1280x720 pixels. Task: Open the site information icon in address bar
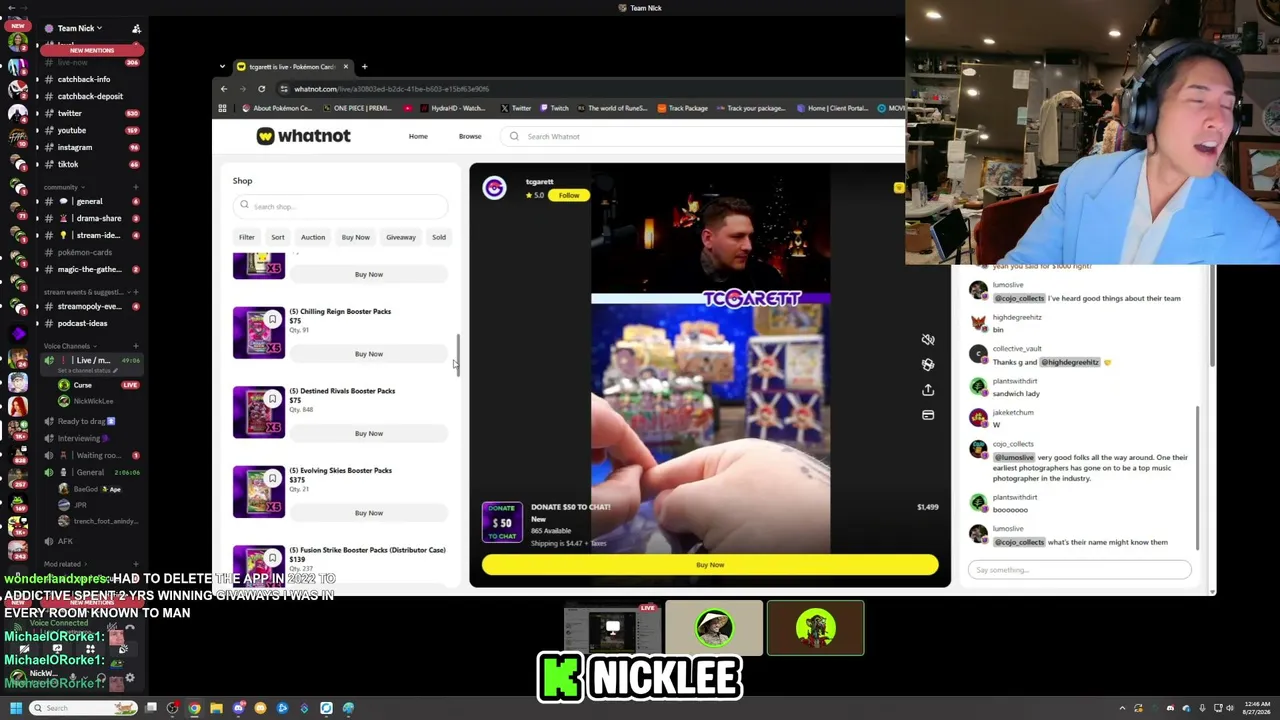284,89
